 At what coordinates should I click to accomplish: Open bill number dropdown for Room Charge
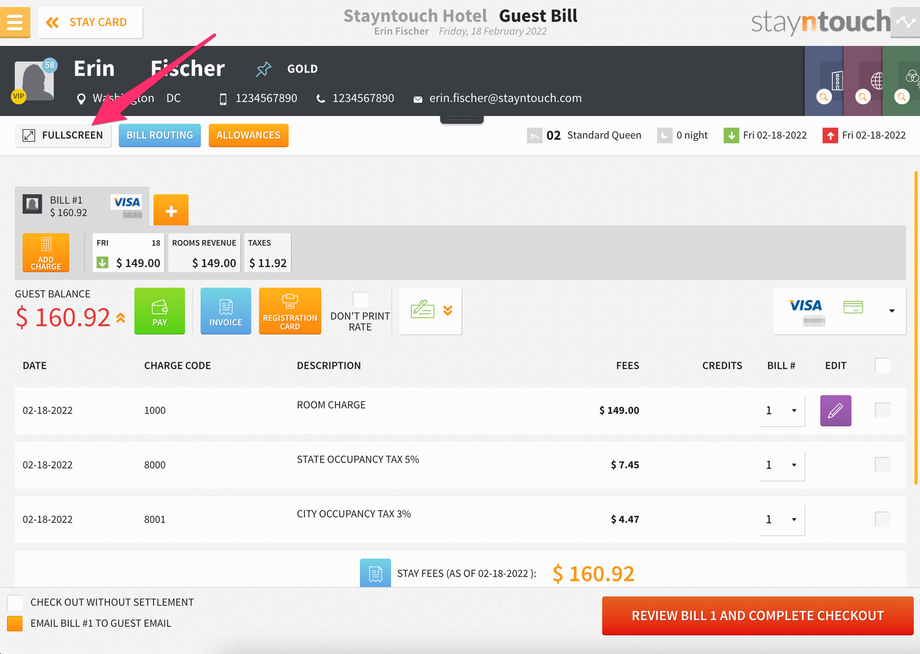[x=782, y=411]
